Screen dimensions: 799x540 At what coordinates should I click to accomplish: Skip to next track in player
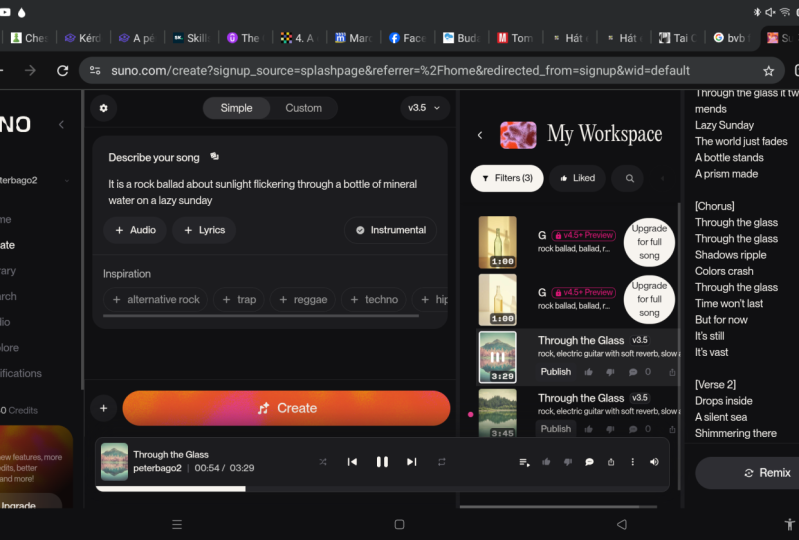[412, 462]
